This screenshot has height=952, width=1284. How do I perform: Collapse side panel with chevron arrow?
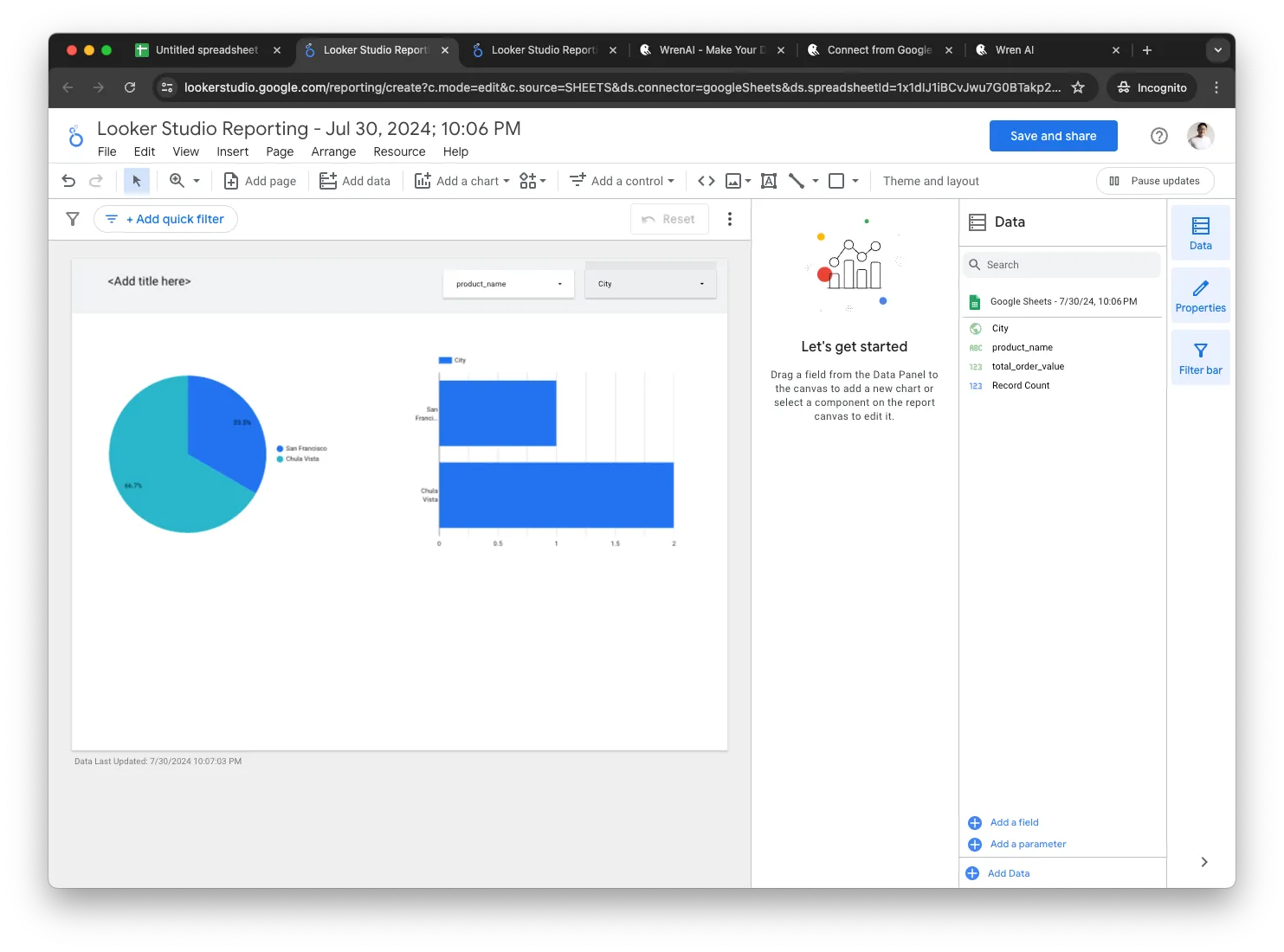click(x=1204, y=862)
